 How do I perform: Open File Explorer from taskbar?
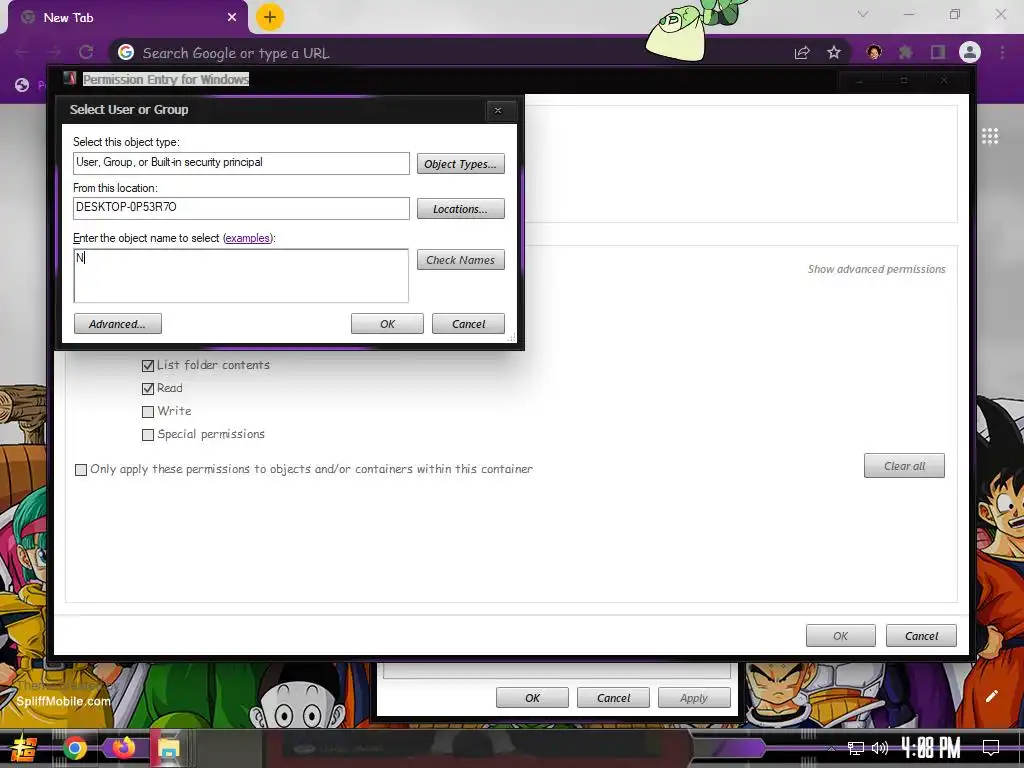168,748
